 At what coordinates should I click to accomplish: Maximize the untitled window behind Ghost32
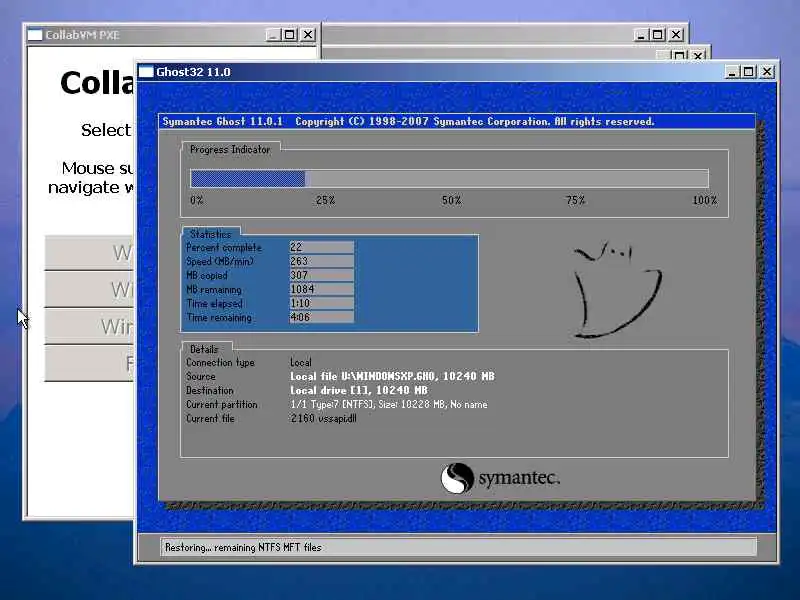click(x=658, y=35)
